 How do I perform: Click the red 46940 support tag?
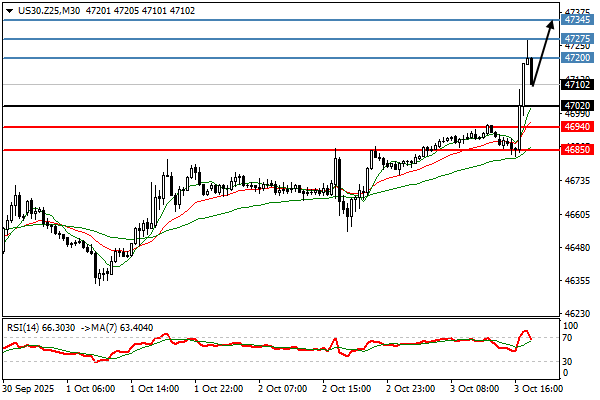click(577, 127)
